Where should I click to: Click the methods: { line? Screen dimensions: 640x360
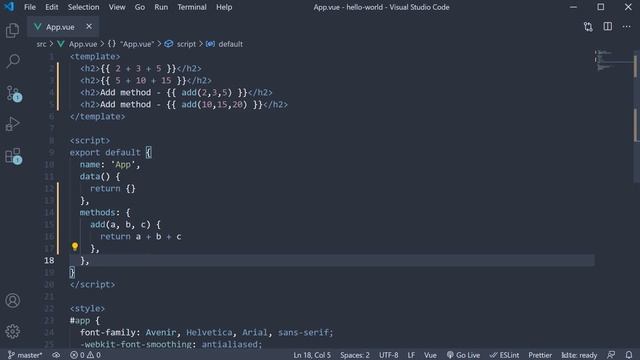(x=105, y=213)
